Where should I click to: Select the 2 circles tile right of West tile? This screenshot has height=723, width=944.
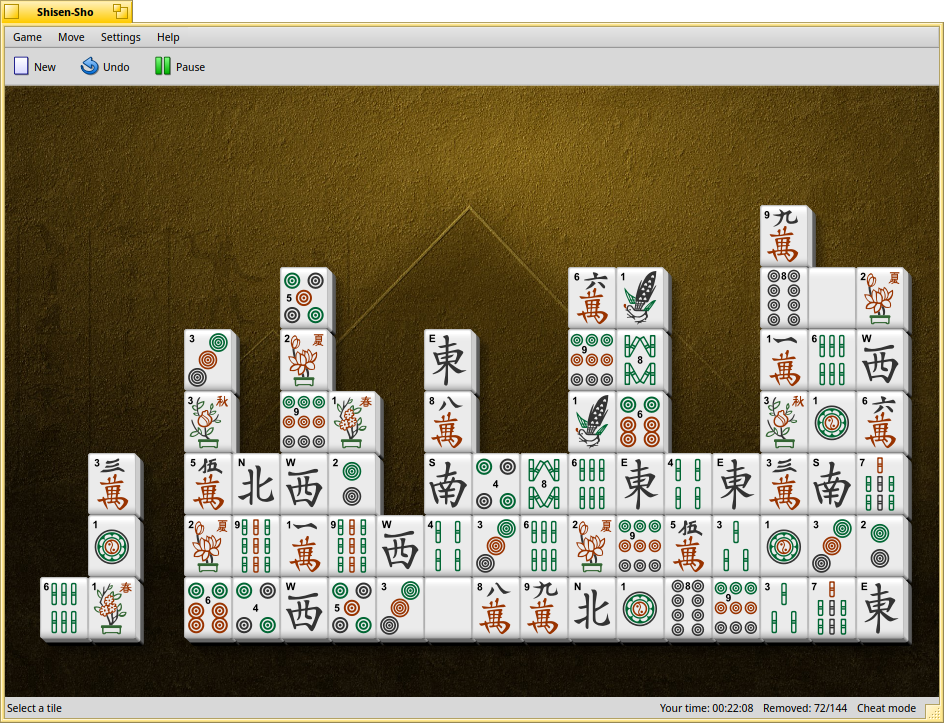(352, 484)
